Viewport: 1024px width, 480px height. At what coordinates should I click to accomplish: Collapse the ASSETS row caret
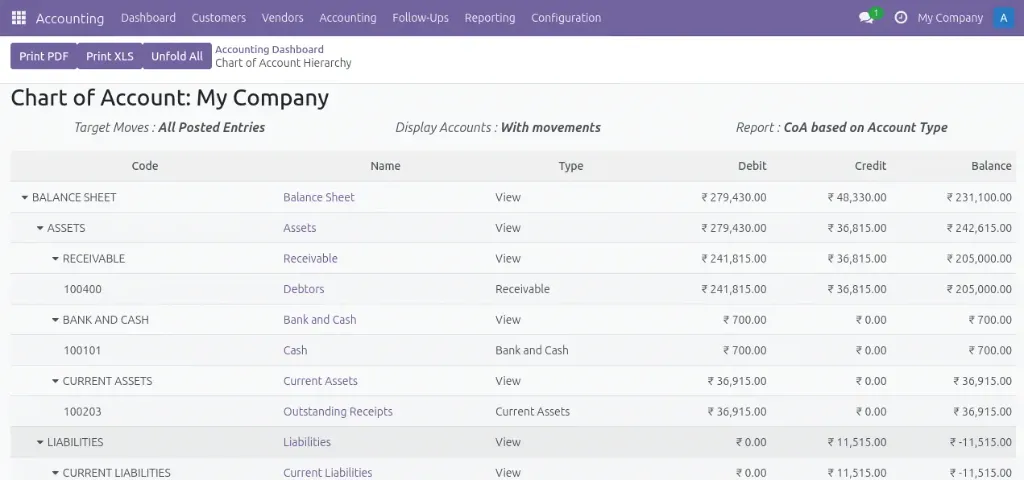(40, 228)
